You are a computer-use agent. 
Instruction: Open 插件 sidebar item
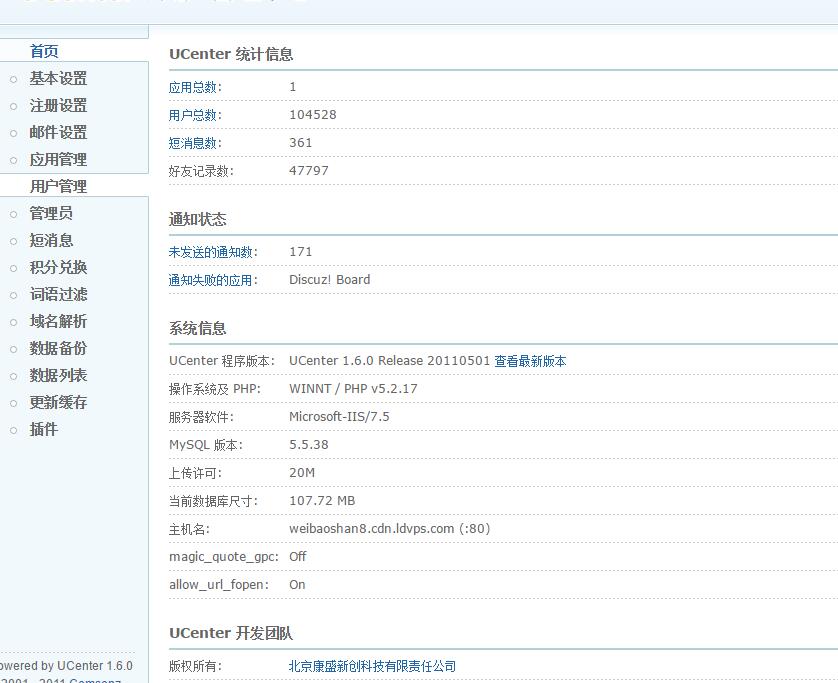click(x=44, y=429)
